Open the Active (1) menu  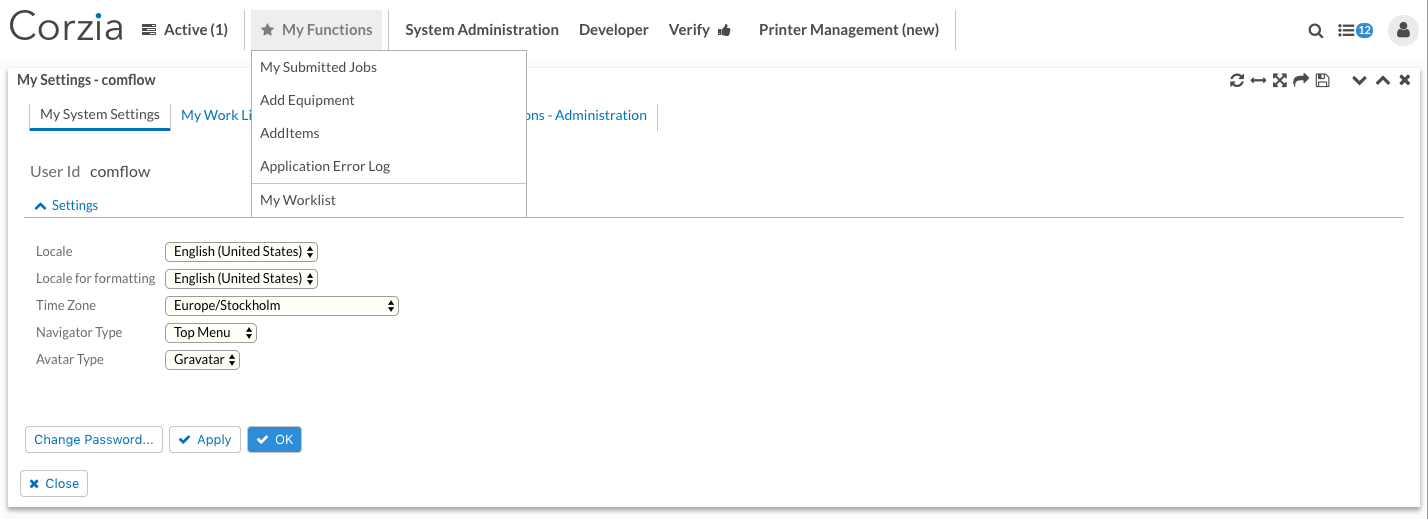[x=185, y=30]
